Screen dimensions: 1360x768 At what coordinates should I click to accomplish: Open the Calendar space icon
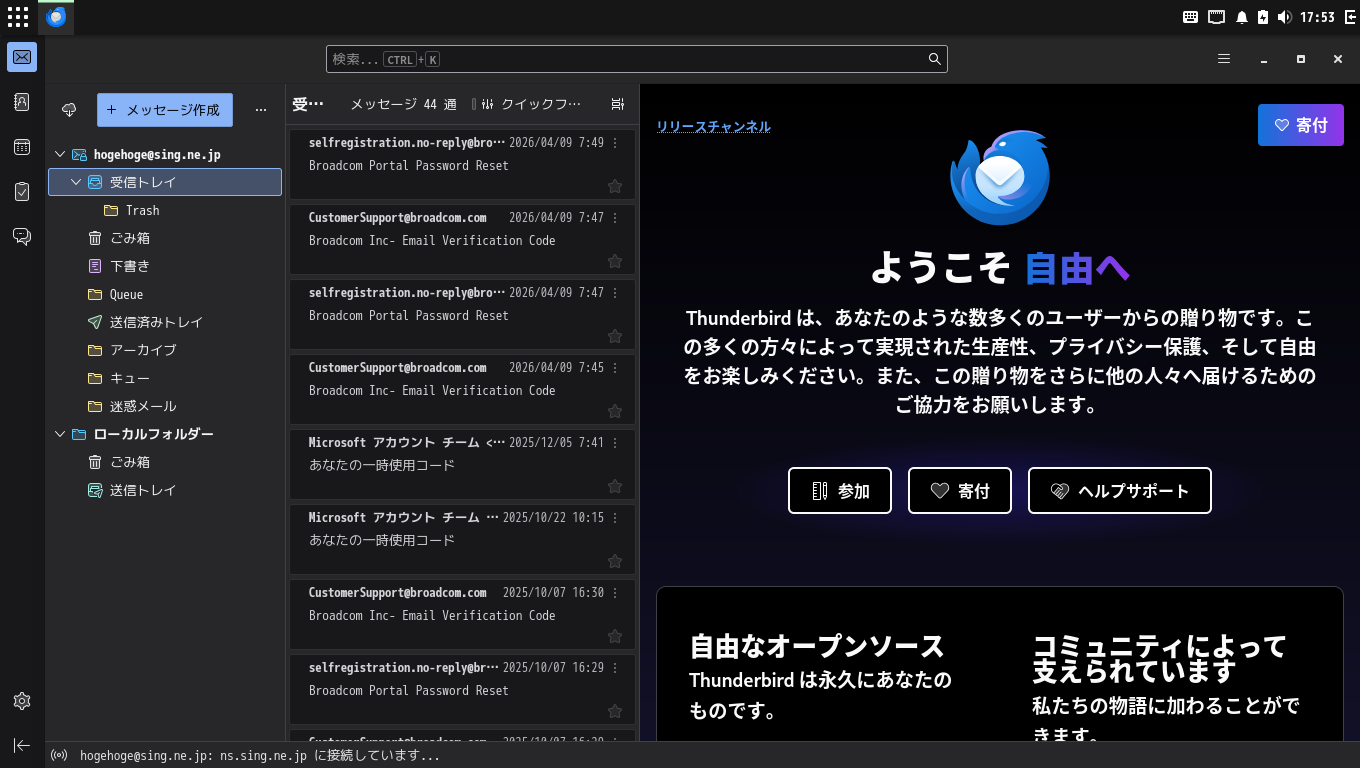(x=22, y=147)
